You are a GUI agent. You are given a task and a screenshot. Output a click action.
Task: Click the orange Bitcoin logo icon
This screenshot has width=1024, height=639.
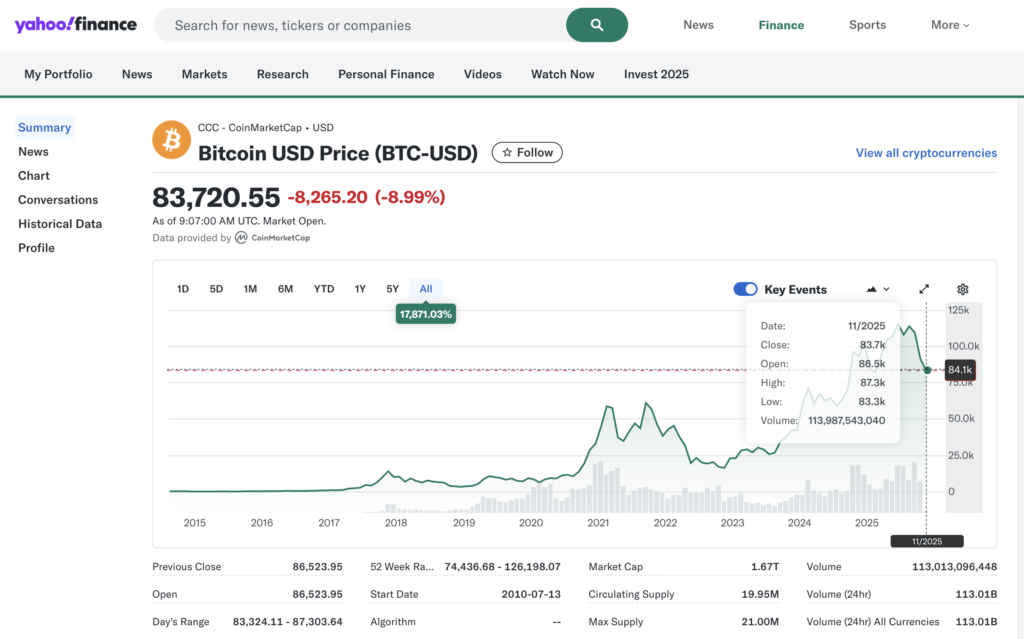click(x=171, y=141)
